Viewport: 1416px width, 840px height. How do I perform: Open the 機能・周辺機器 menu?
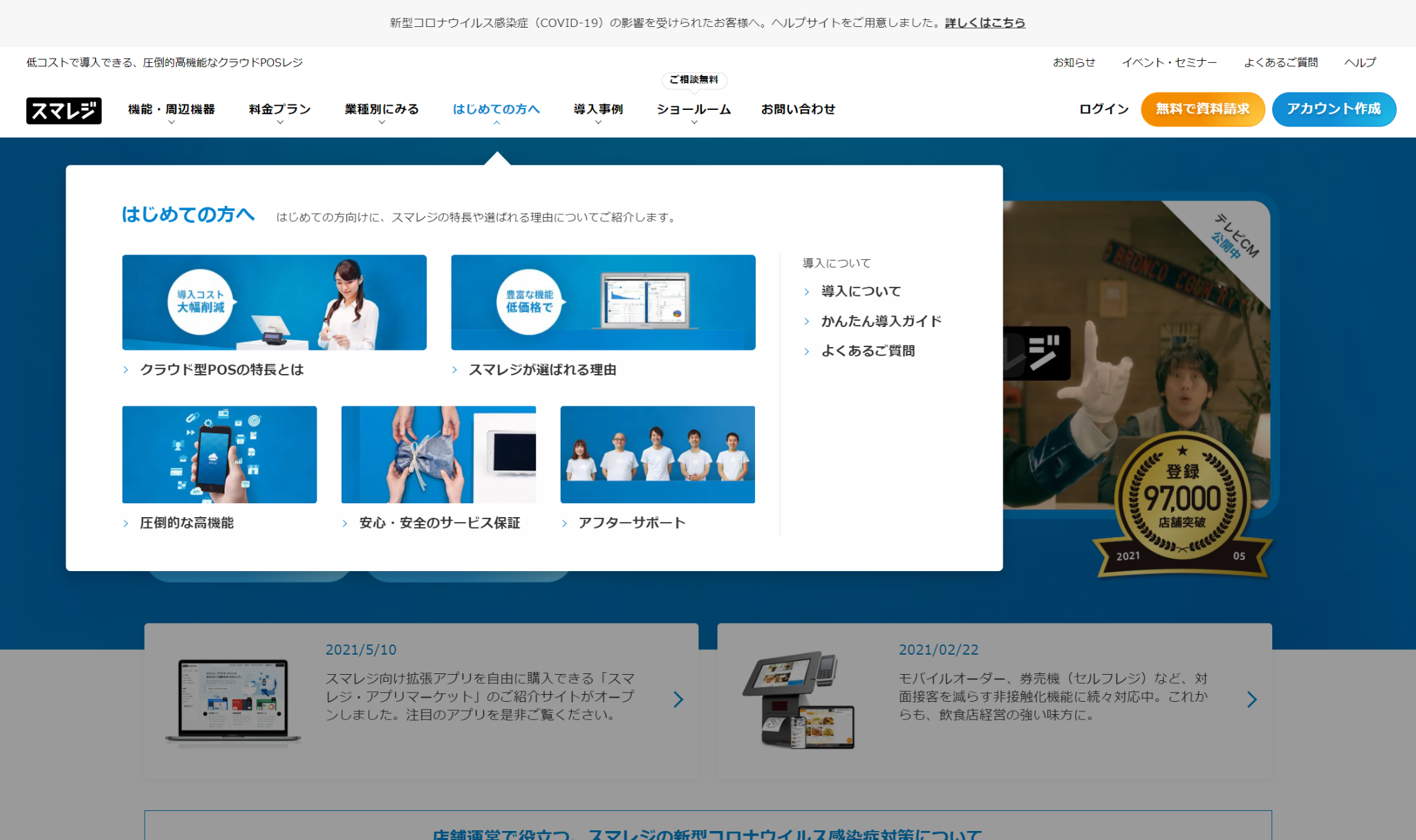(171, 109)
